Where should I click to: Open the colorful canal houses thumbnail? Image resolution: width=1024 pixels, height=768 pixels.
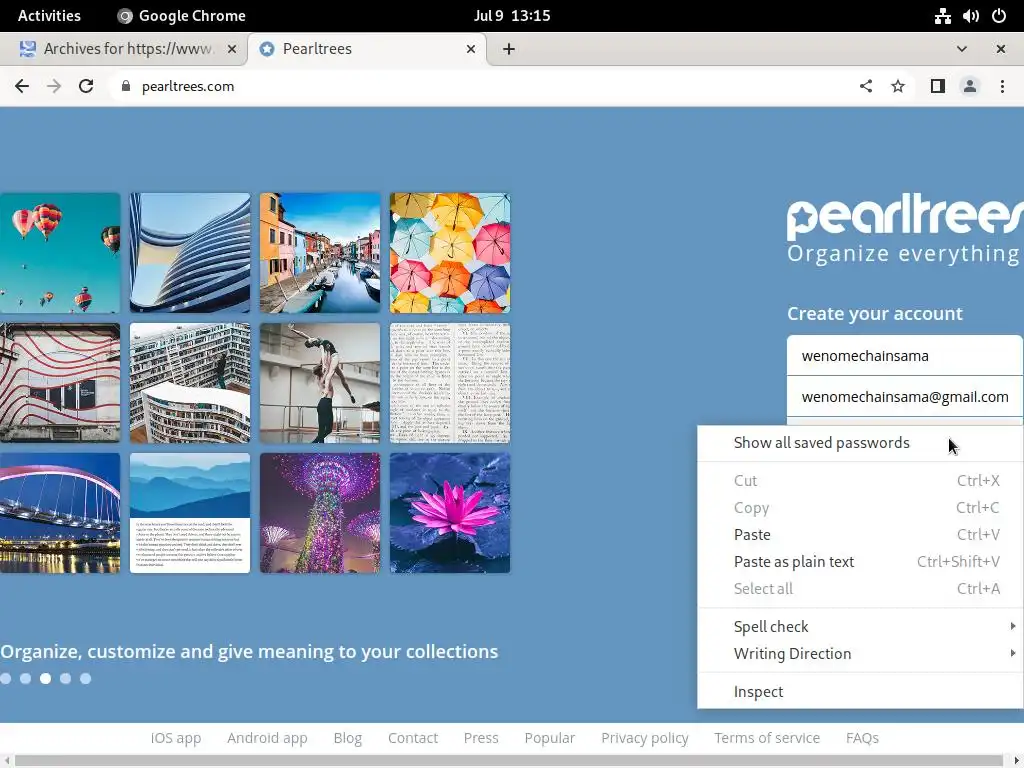point(320,253)
